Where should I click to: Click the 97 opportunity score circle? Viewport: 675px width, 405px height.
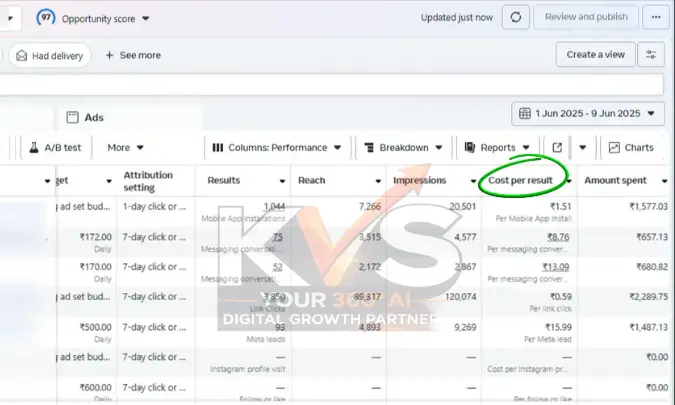point(46,18)
